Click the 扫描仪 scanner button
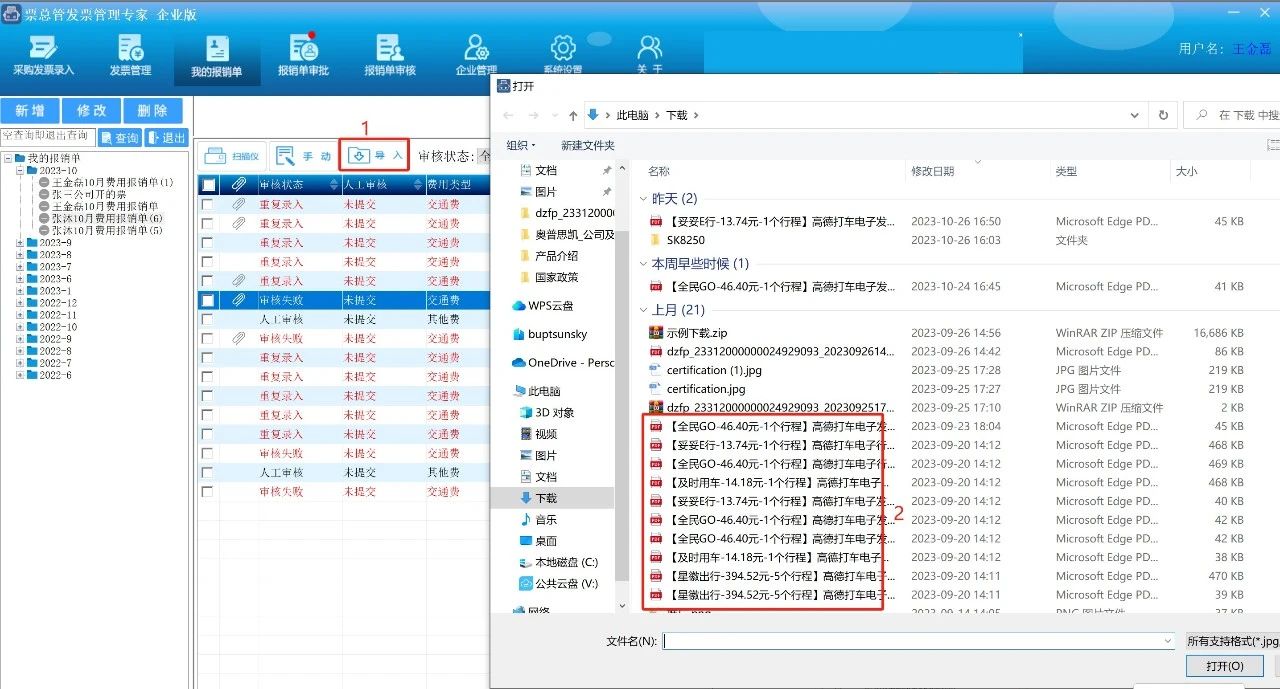 point(232,156)
